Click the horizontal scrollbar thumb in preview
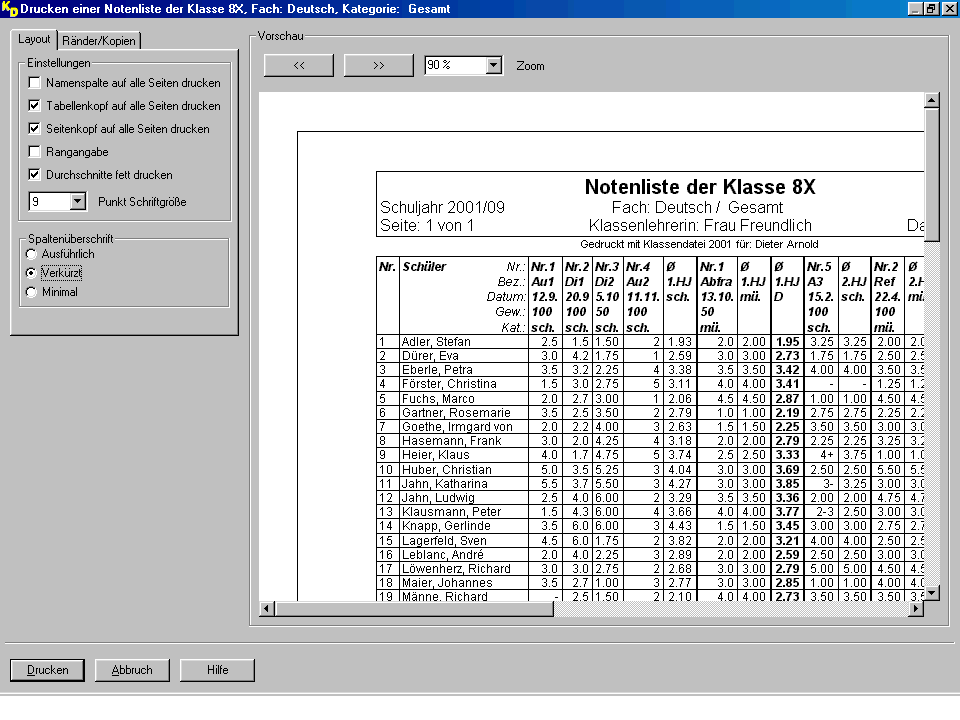Screen dimensions: 960x720 [x=414, y=609]
